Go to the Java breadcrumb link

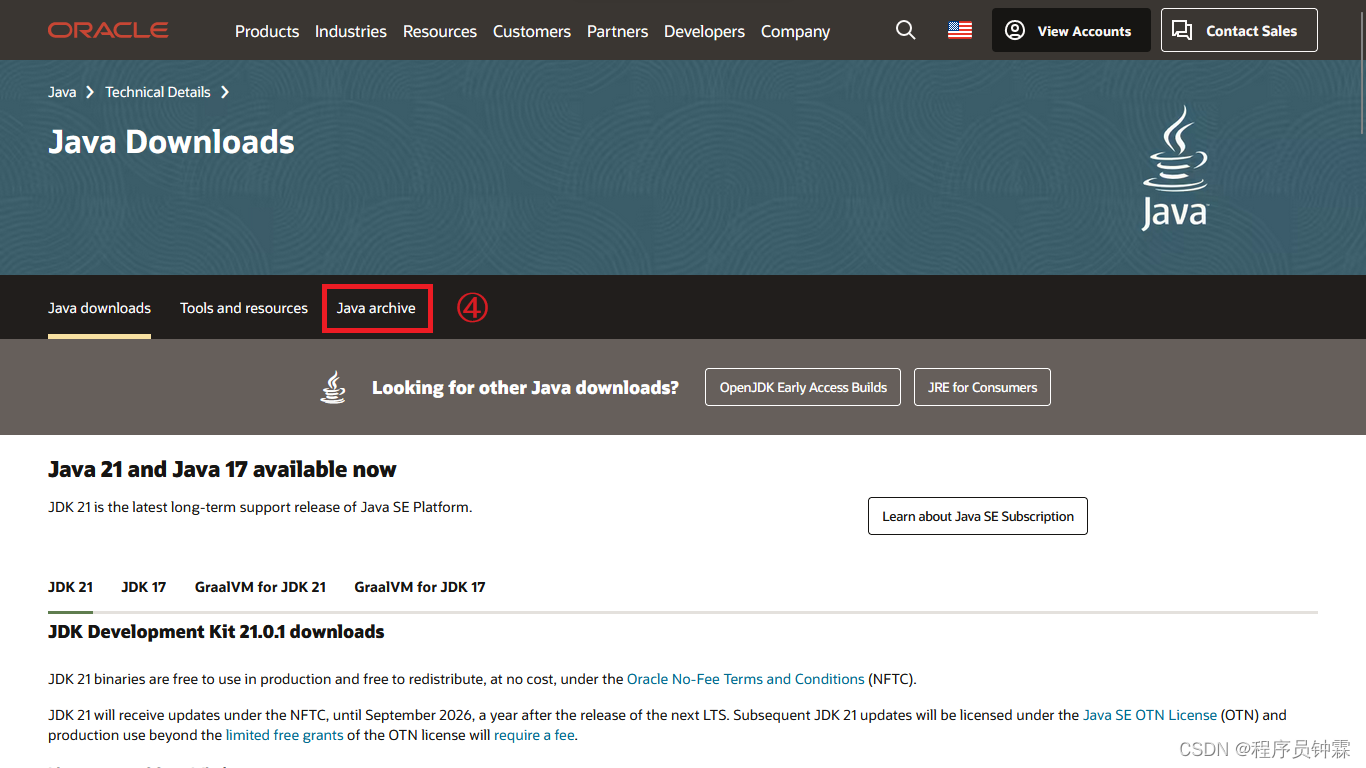[x=62, y=92]
